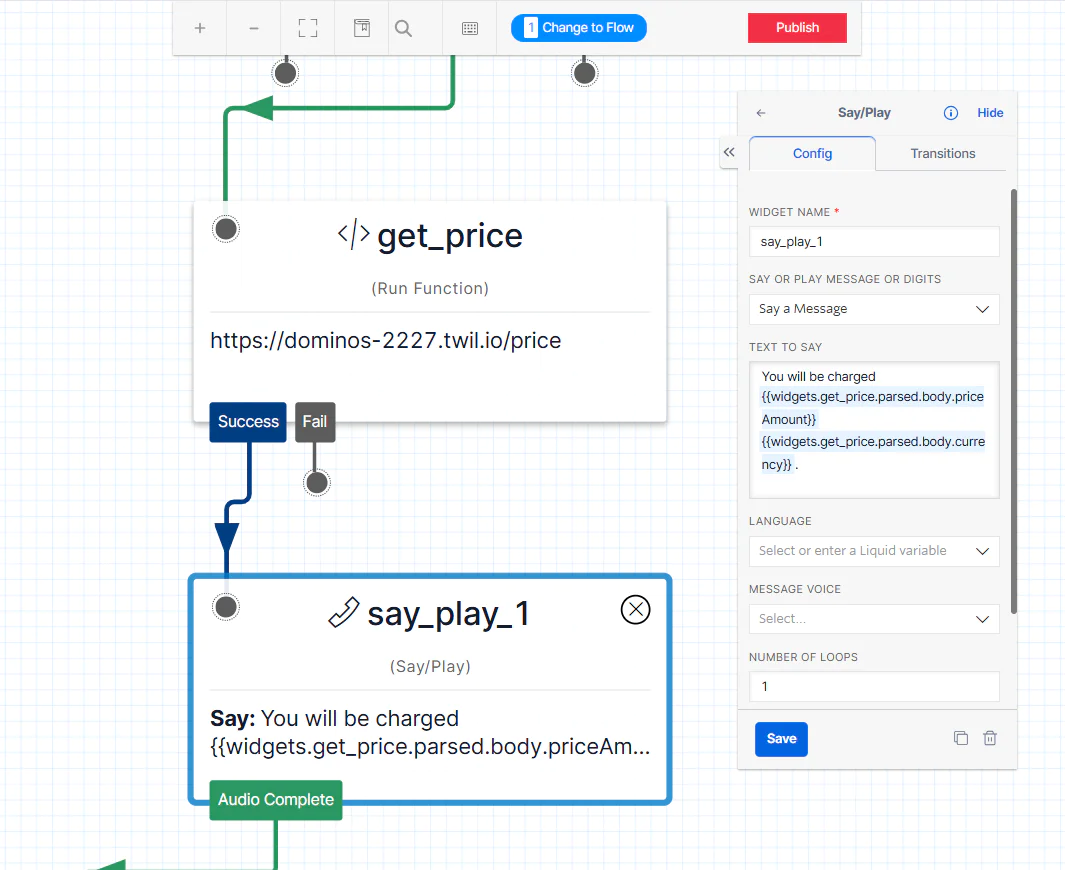Screen dimensions: 1065x870
Task: Click the say_play_1 phone icon
Action: point(343,612)
